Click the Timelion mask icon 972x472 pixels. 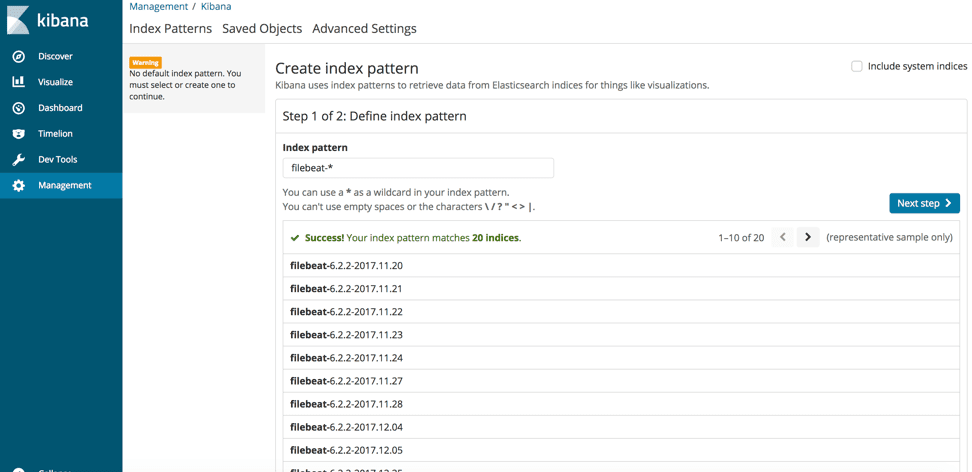click(x=19, y=134)
